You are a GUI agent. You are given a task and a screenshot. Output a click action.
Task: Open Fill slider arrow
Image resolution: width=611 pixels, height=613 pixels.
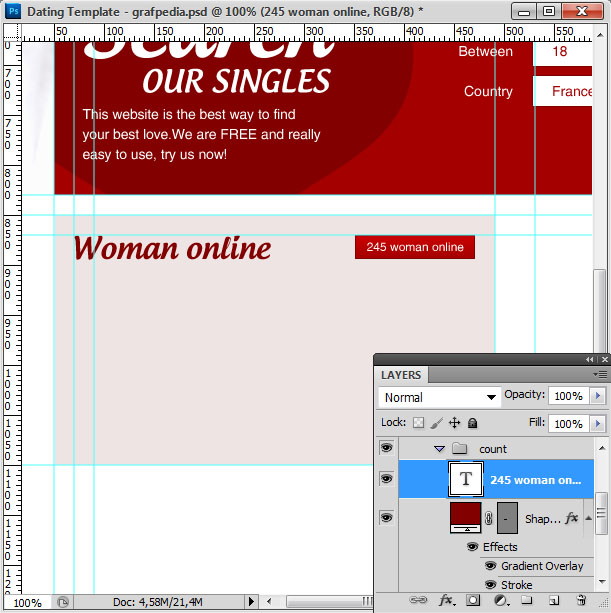point(598,423)
